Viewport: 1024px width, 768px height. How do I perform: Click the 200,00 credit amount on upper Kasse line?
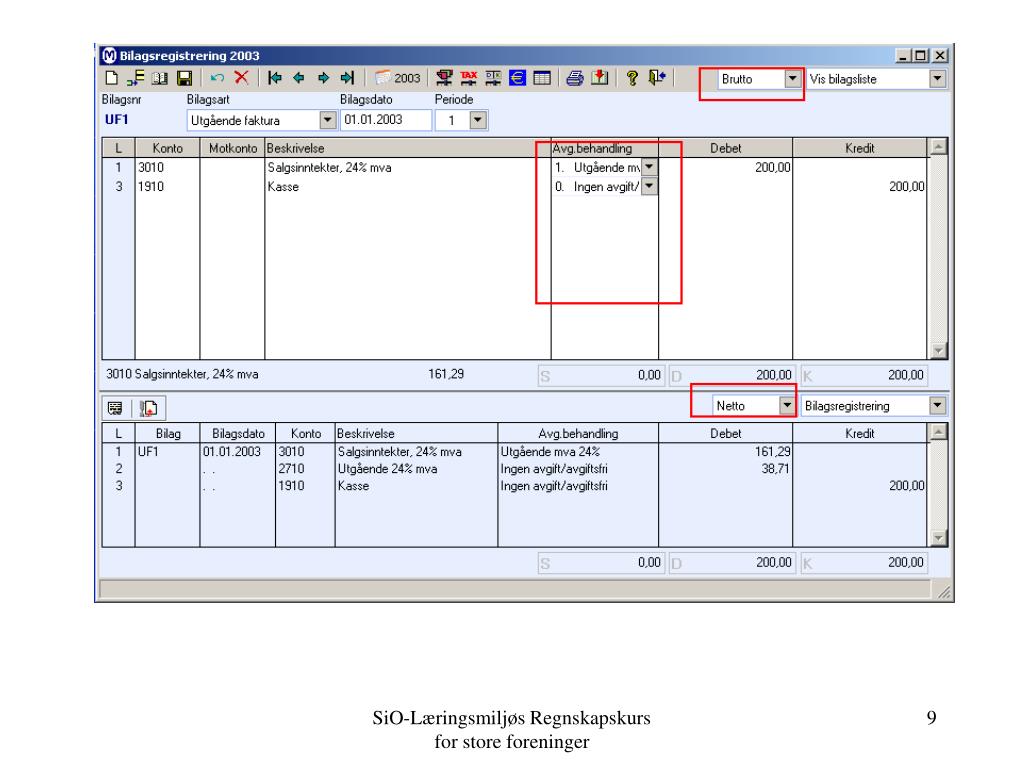(x=906, y=187)
